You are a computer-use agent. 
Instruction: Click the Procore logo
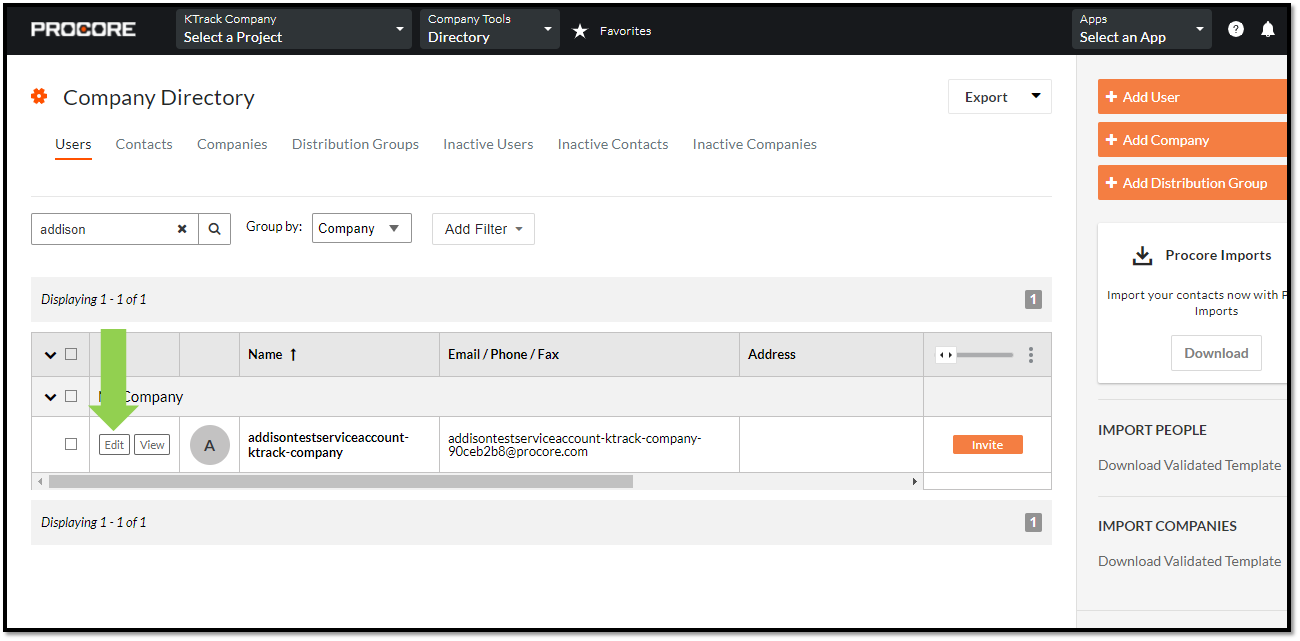[83, 29]
